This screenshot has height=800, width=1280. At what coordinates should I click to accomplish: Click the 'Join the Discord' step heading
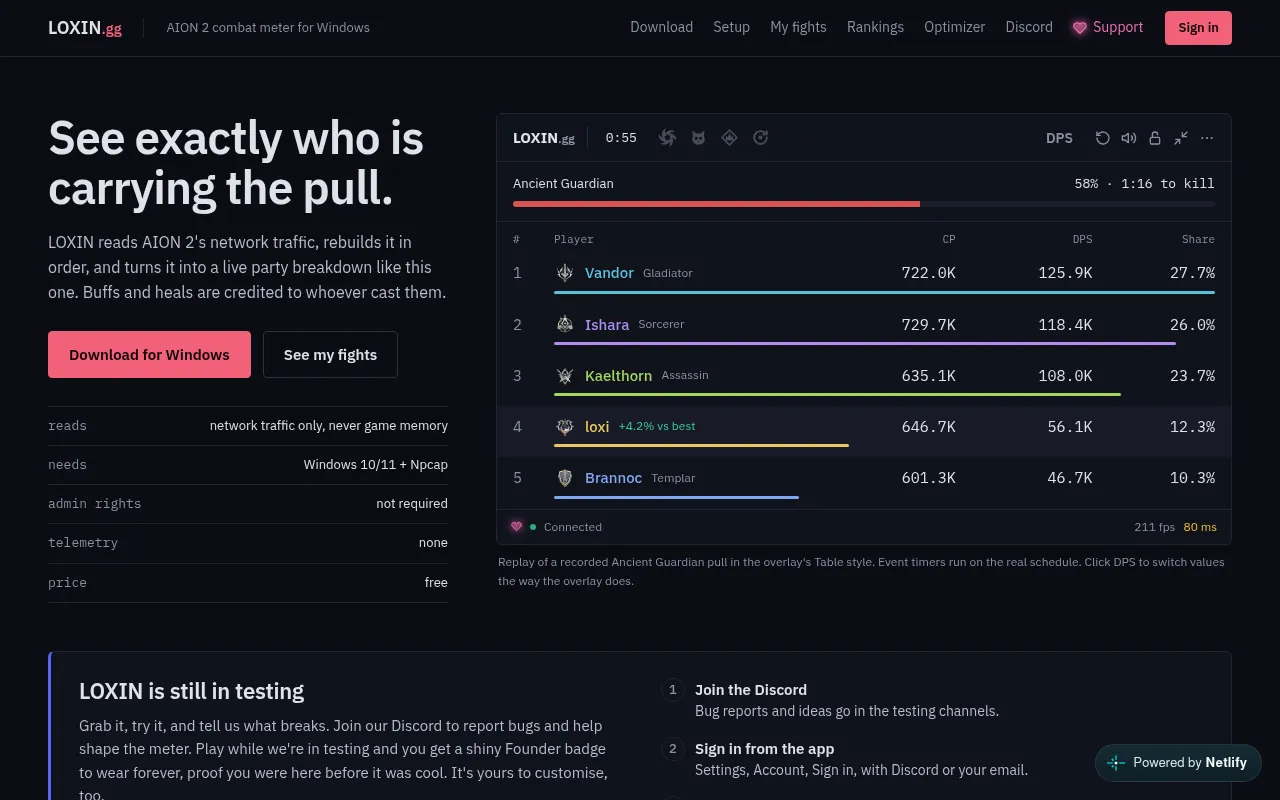[x=751, y=690]
